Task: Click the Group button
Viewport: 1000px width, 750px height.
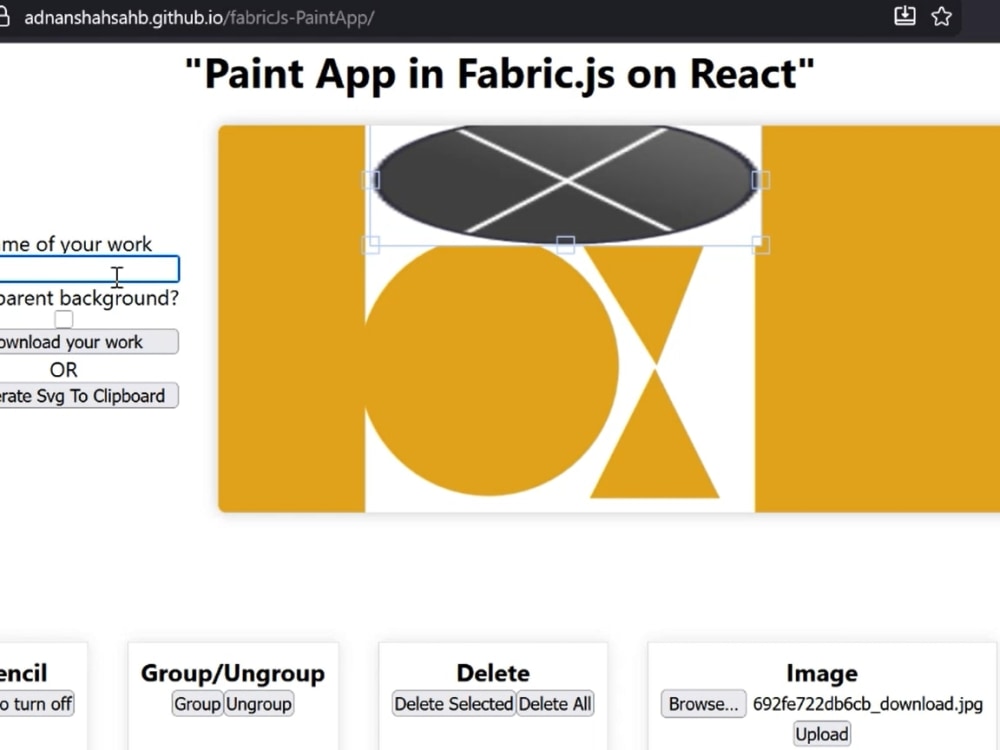Action: click(x=197, y=704)
